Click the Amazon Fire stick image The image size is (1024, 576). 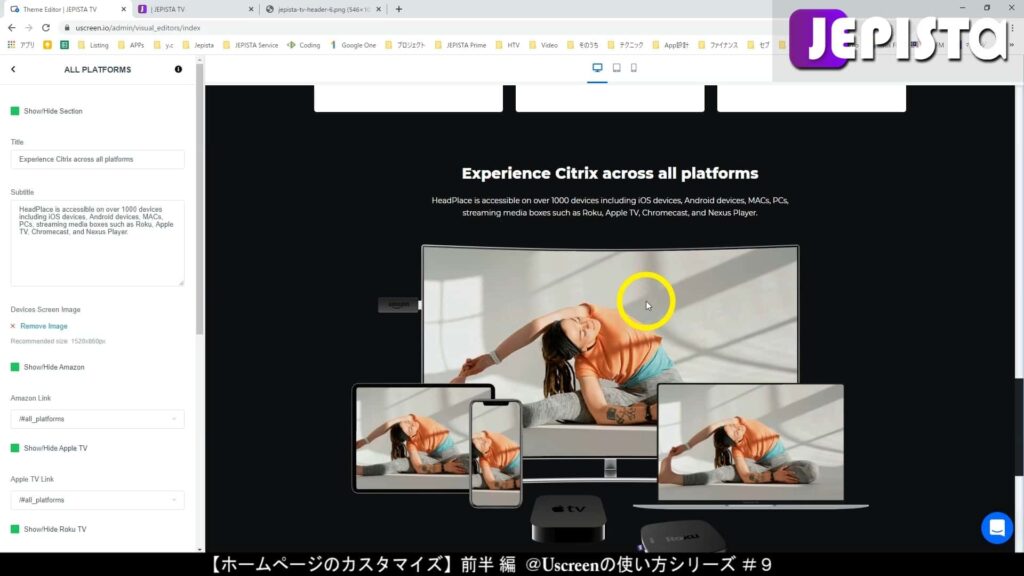399,305
